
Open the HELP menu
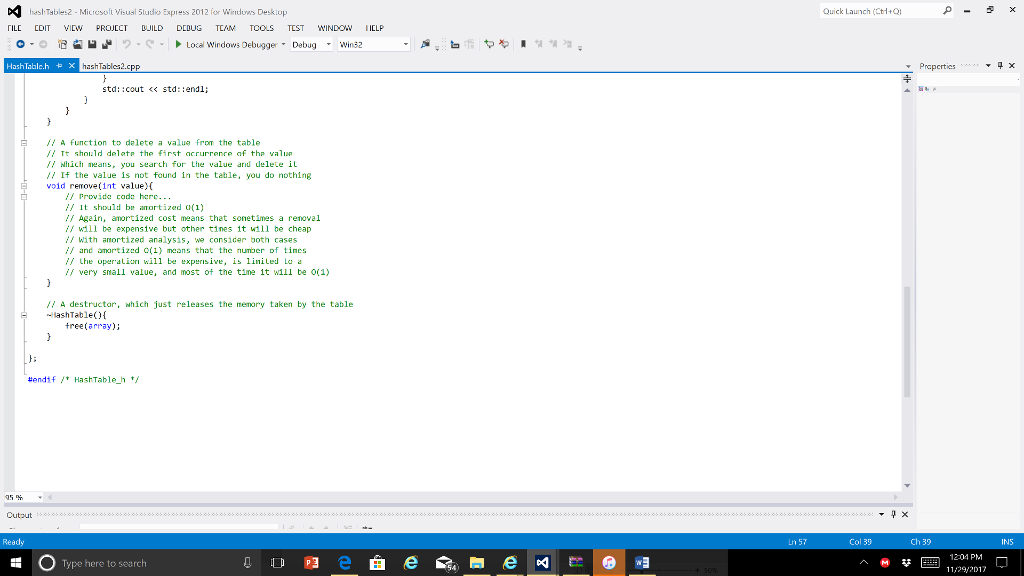374,28
